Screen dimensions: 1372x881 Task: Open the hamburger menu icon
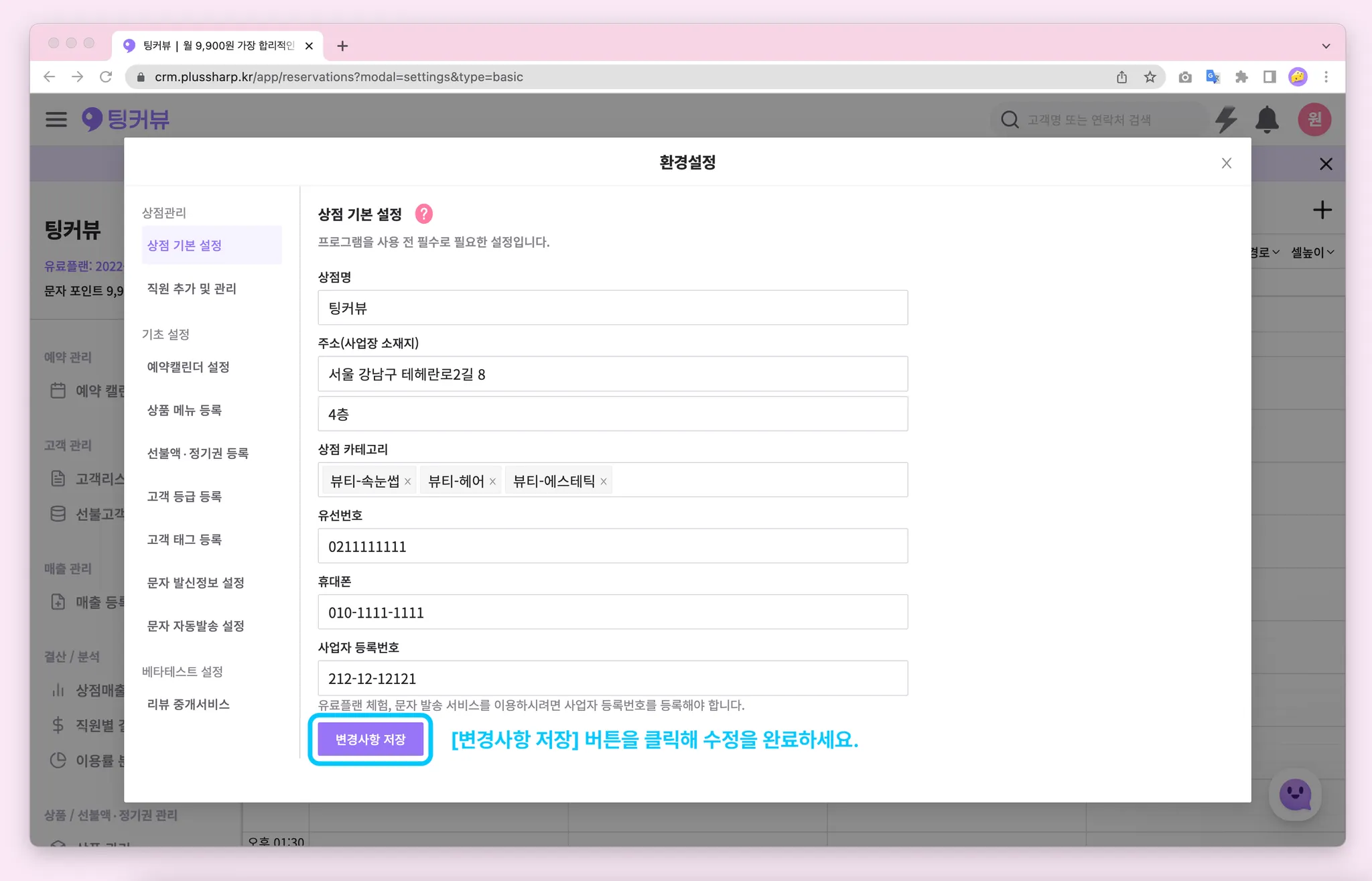coord(56,119)
